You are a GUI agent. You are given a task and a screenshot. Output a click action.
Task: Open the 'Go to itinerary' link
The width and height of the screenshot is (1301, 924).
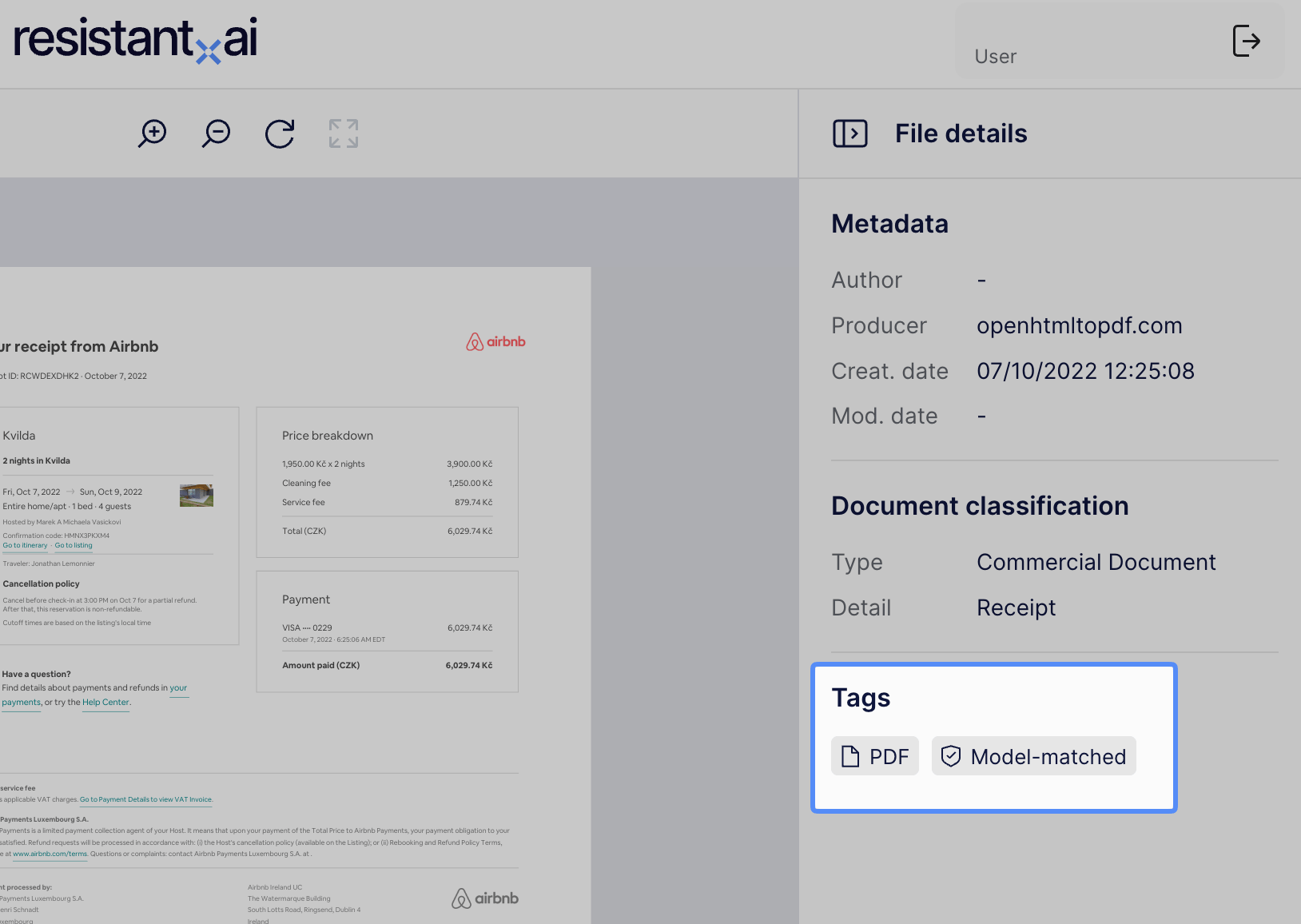(25, 545)
